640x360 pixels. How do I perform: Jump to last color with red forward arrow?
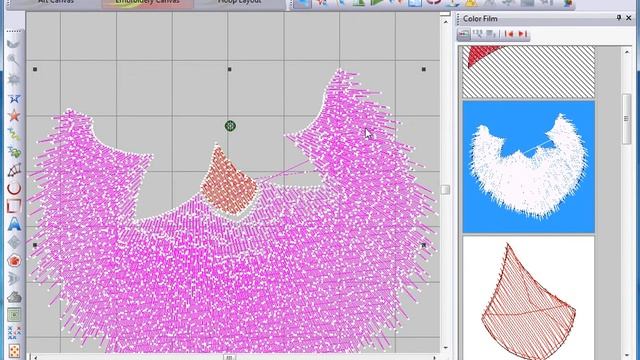(x=522, y=34)
